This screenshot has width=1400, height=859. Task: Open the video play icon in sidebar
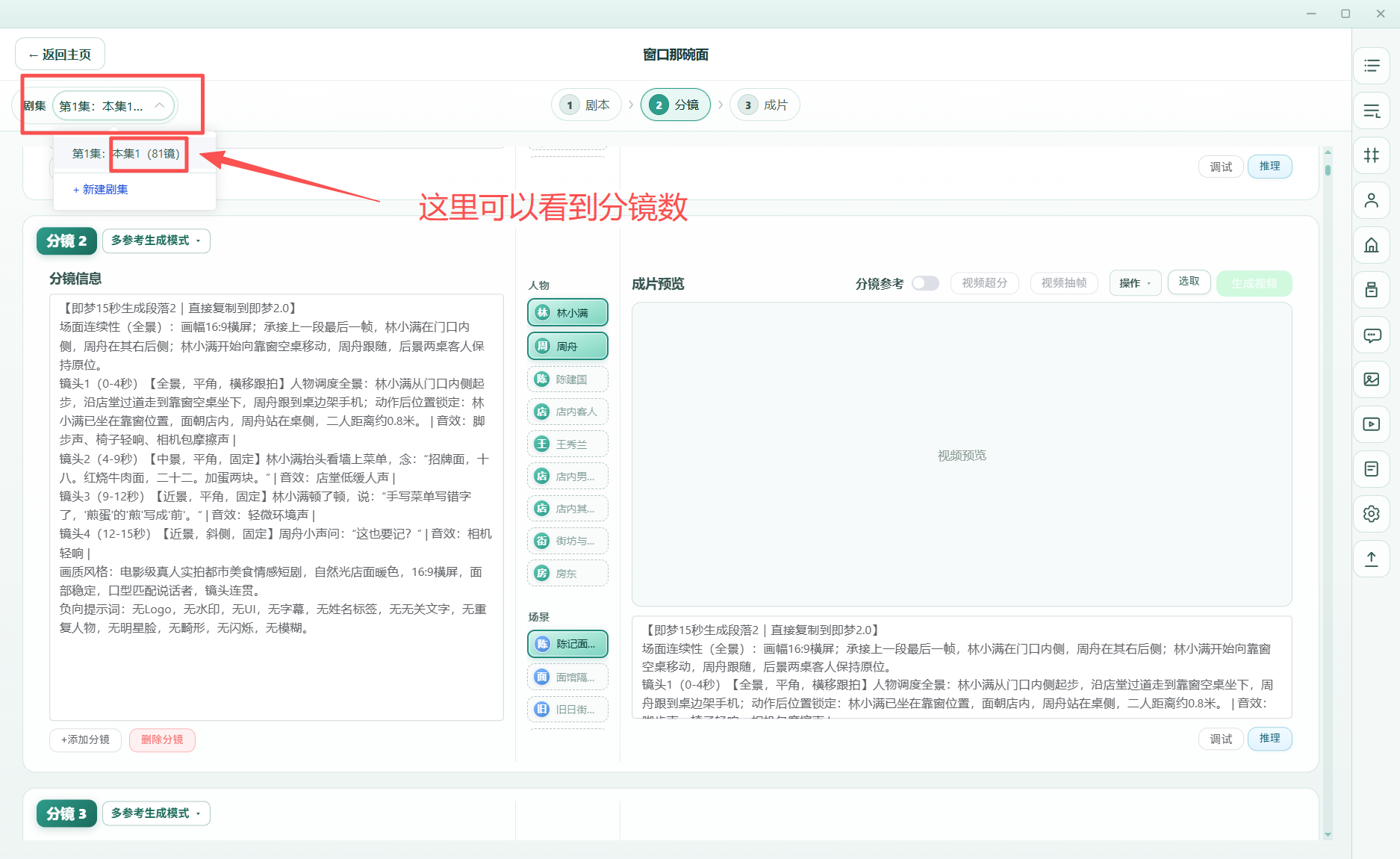coord(1372,424)
